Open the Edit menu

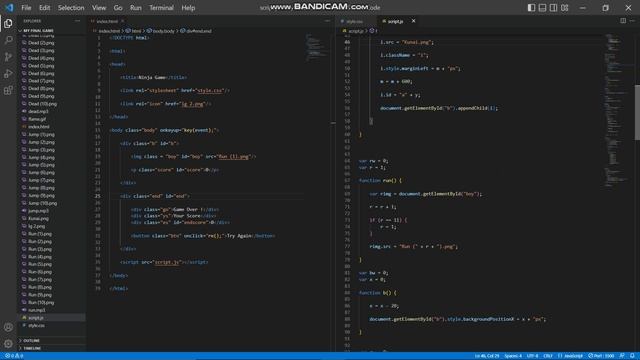coord(44,8)
